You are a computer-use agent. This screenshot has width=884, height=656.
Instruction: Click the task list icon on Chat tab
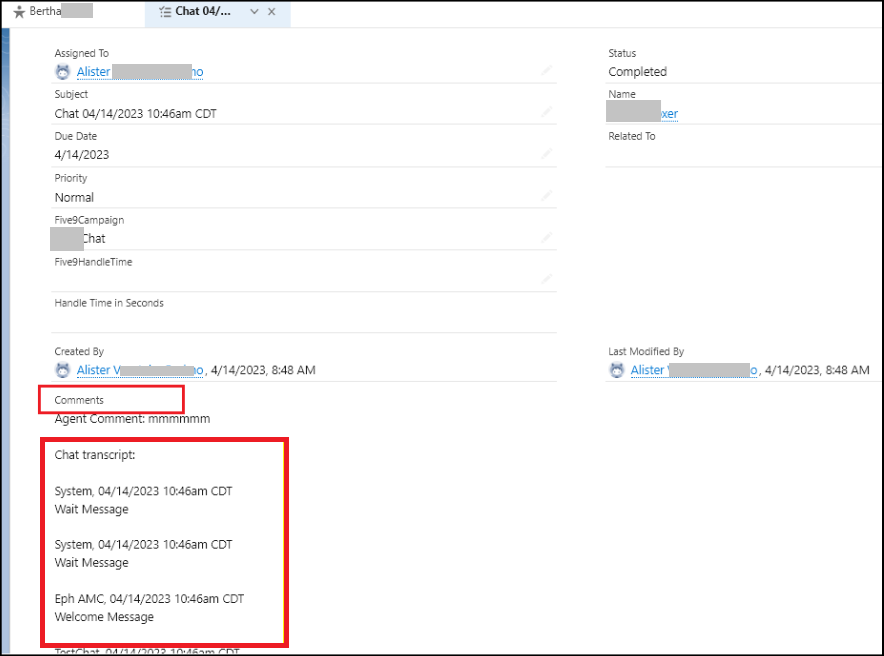(x=165, y=11)
